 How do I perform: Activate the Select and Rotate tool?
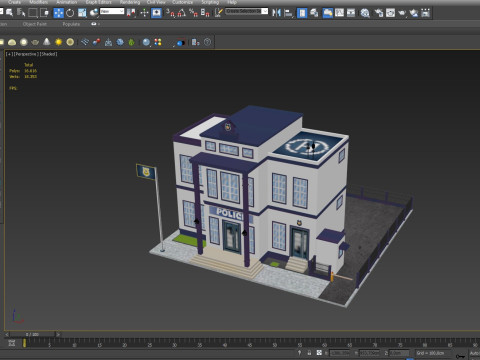[x=70, y=13]
